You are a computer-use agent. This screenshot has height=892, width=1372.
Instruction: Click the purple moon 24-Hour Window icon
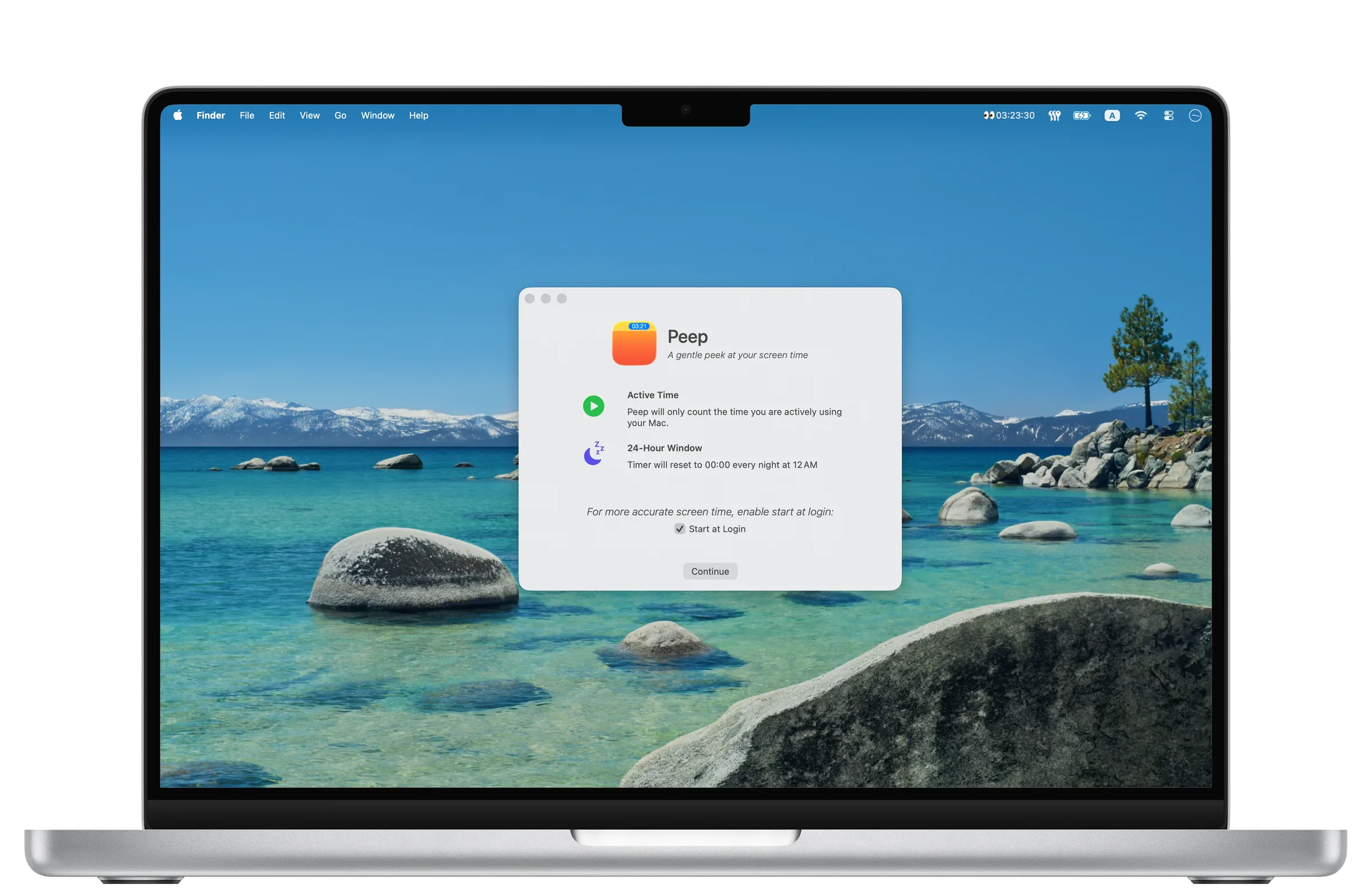[x=593, y=455]
